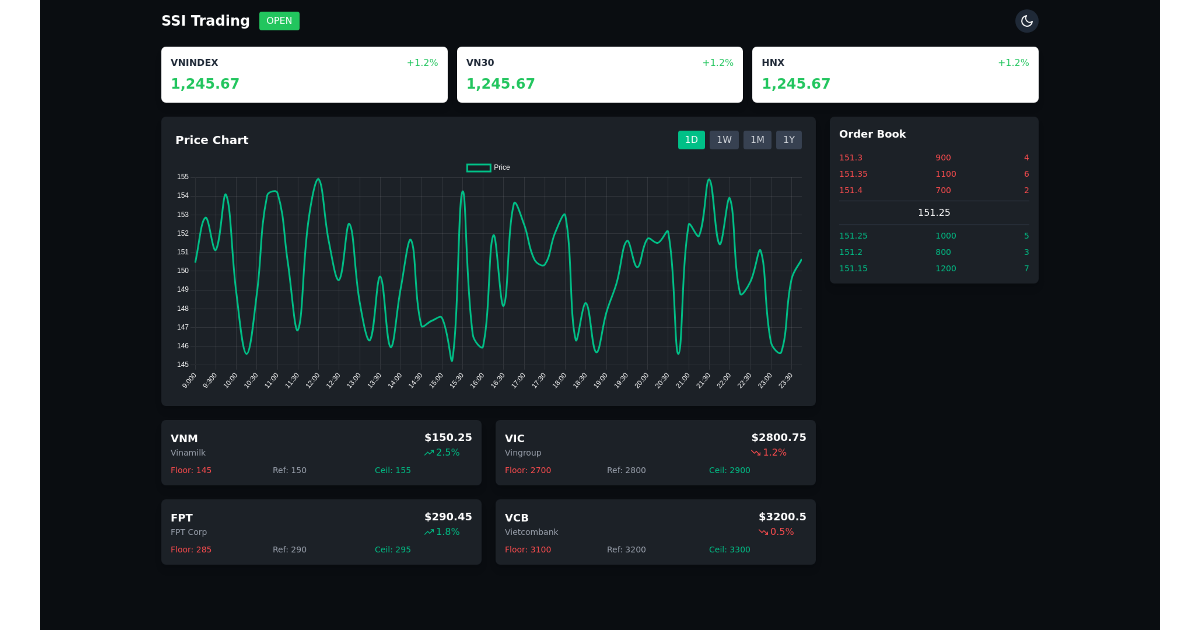Click the VN30 index card
The width and height of the screenshot is (1200, 630).
click(599, 74)
